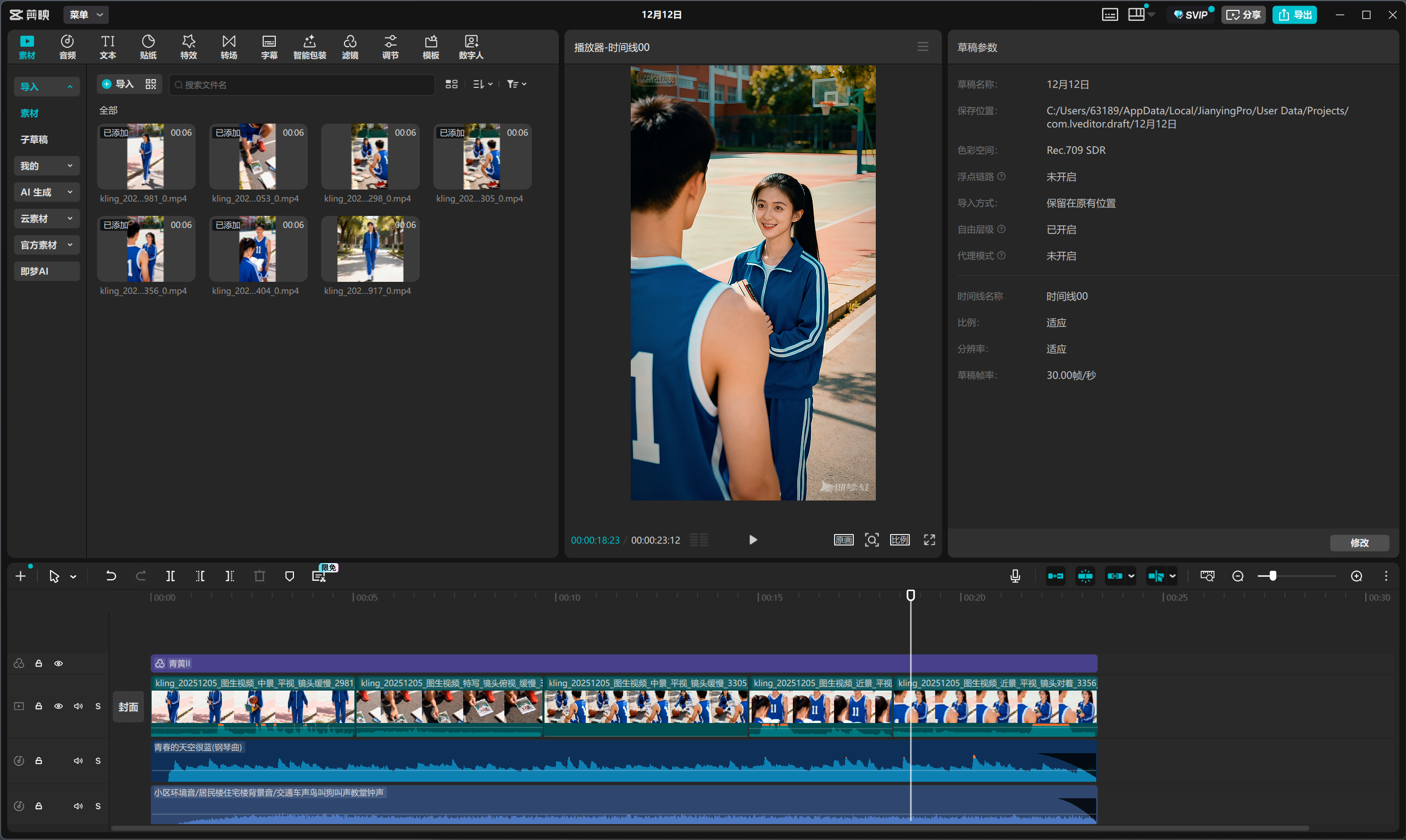Open the 菜单 dropdown menu
This screenshot has height=840, width=1406.
tap(86, 15)
